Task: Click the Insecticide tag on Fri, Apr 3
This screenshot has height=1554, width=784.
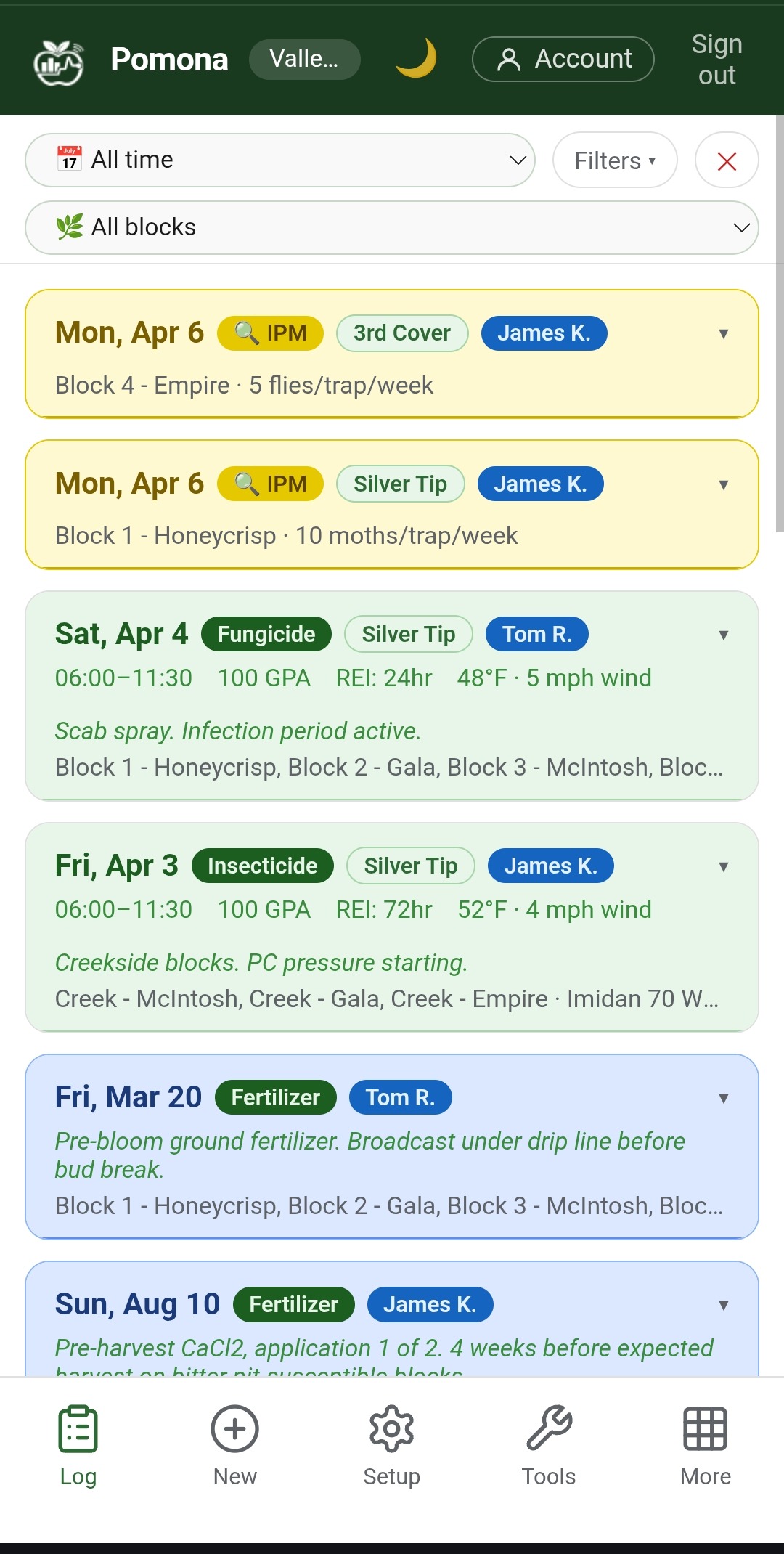Action: pos(262,866)
